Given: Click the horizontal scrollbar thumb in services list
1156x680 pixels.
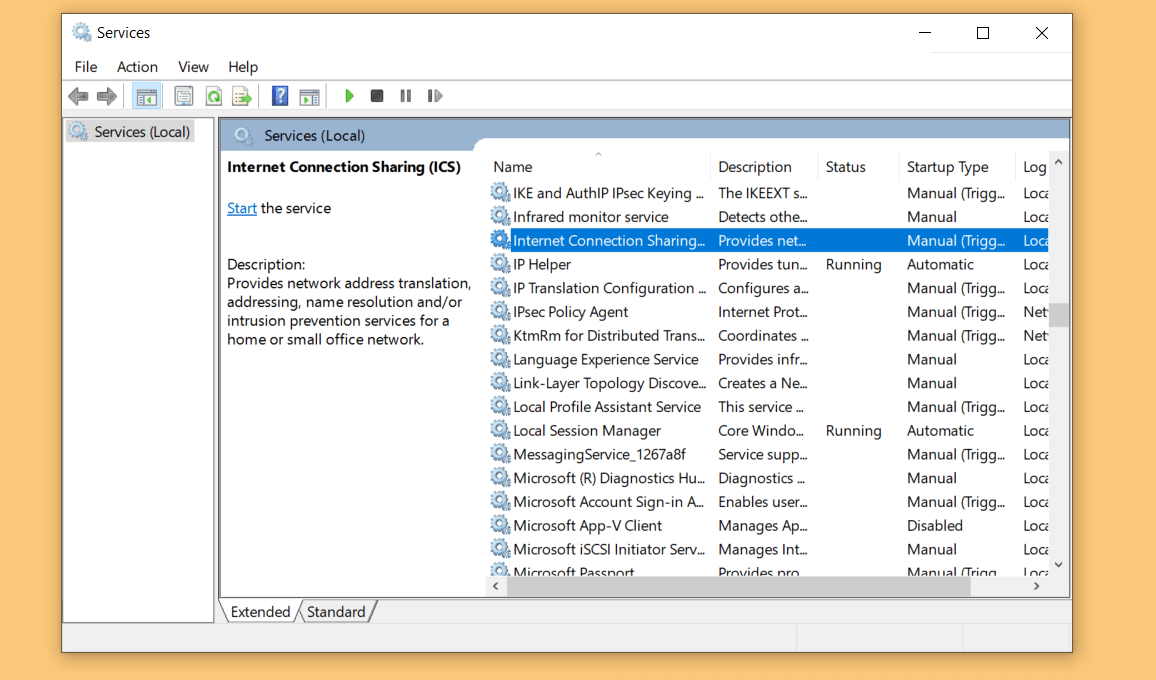Looking at the screenshot, I should (x=739, y=586).
